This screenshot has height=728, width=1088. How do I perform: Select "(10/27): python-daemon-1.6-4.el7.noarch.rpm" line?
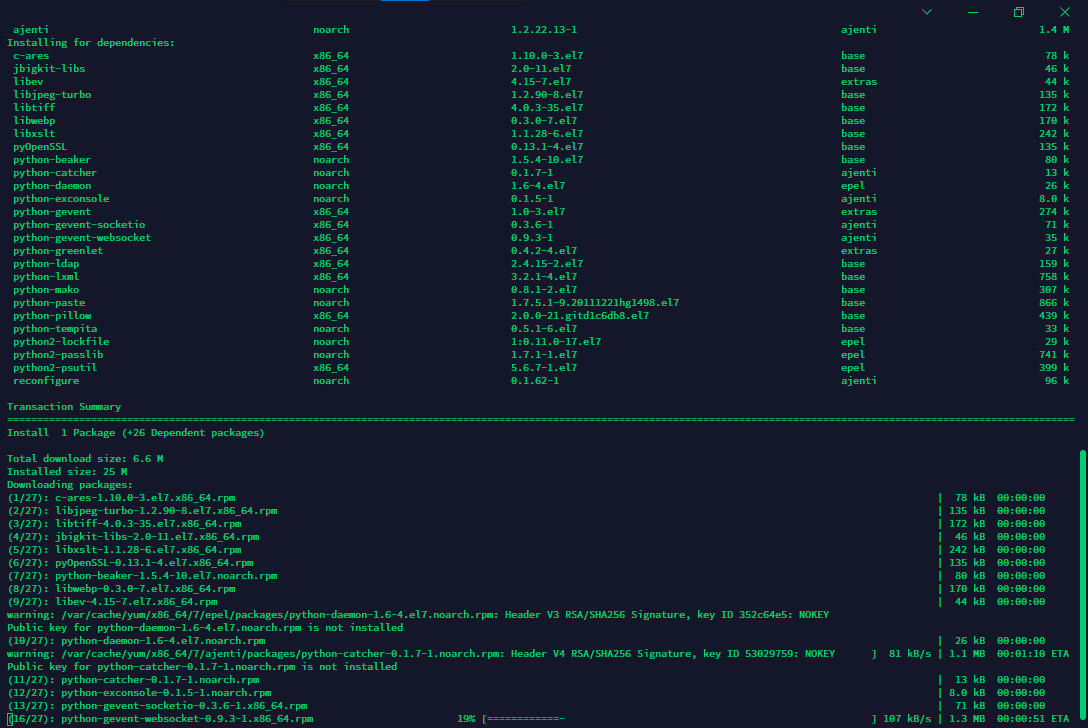pyautogui.click(x=137, y=641)
